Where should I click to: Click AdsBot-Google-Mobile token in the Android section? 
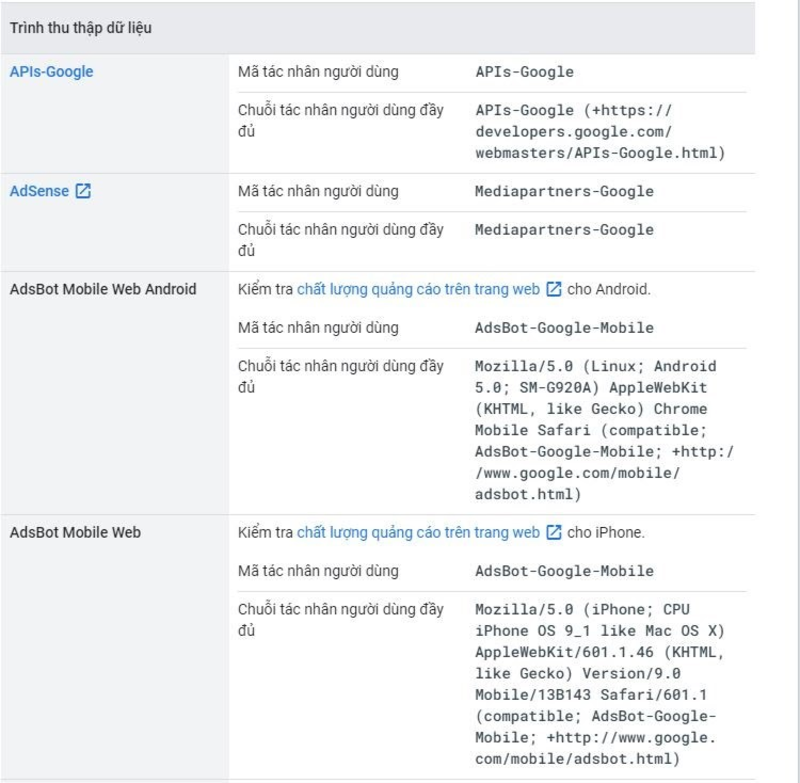(564, 328)
